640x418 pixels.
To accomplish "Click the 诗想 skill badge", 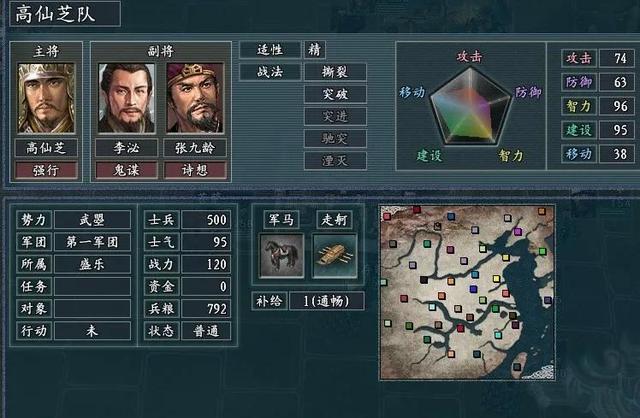I will 195,170.
